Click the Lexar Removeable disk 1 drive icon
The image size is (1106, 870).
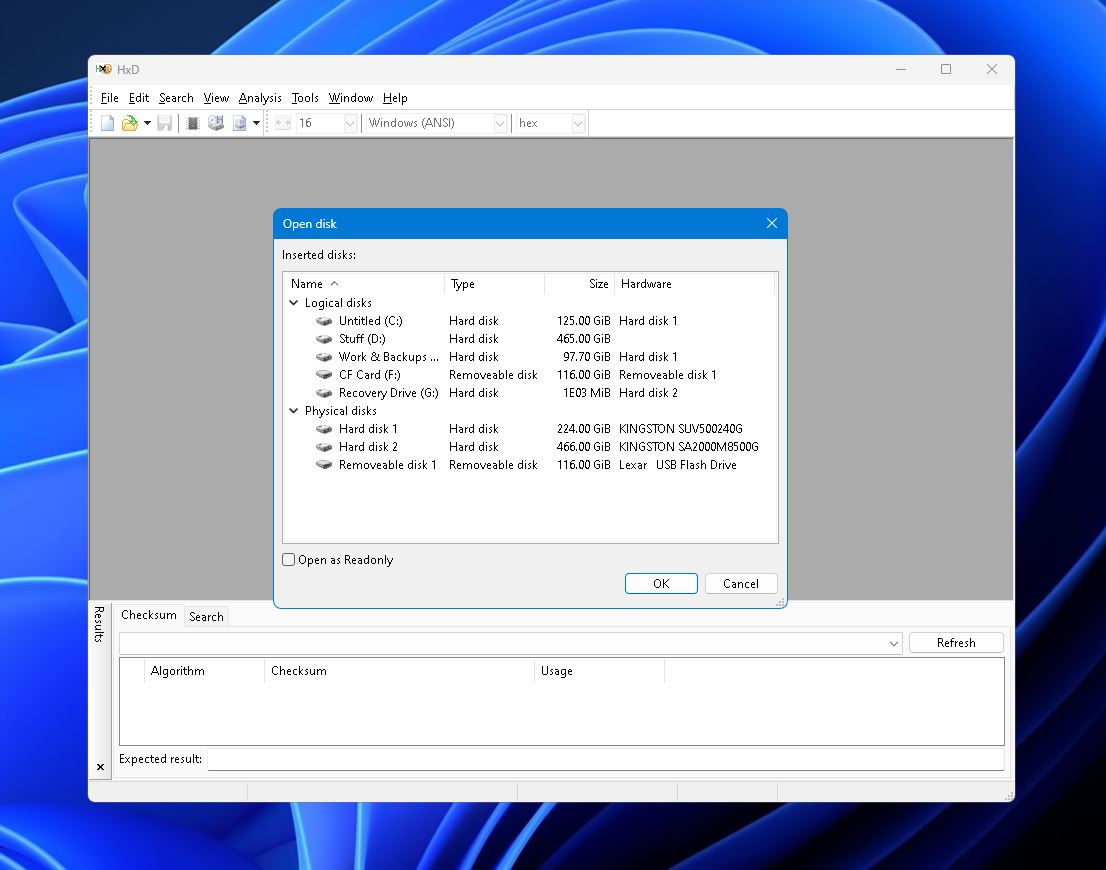tap(324, 464)
